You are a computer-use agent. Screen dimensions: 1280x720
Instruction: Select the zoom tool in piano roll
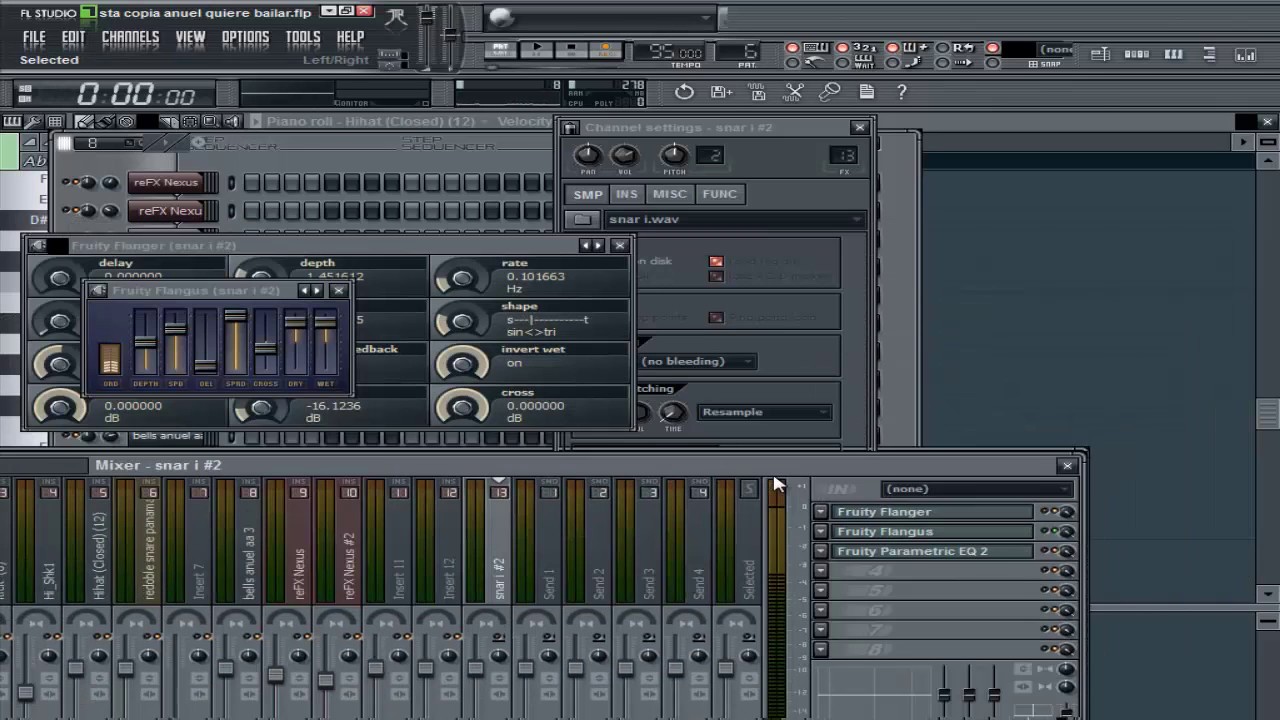pyautogui.click(x=212, y=122)
